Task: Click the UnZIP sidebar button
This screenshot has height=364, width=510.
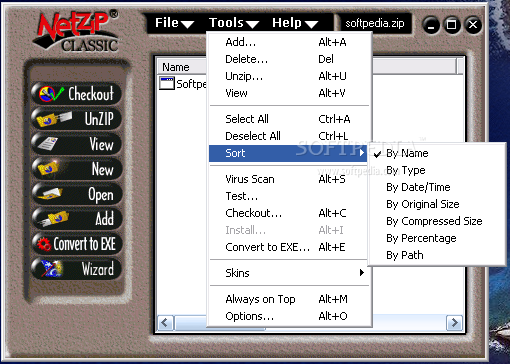Action: pos(76,119)
